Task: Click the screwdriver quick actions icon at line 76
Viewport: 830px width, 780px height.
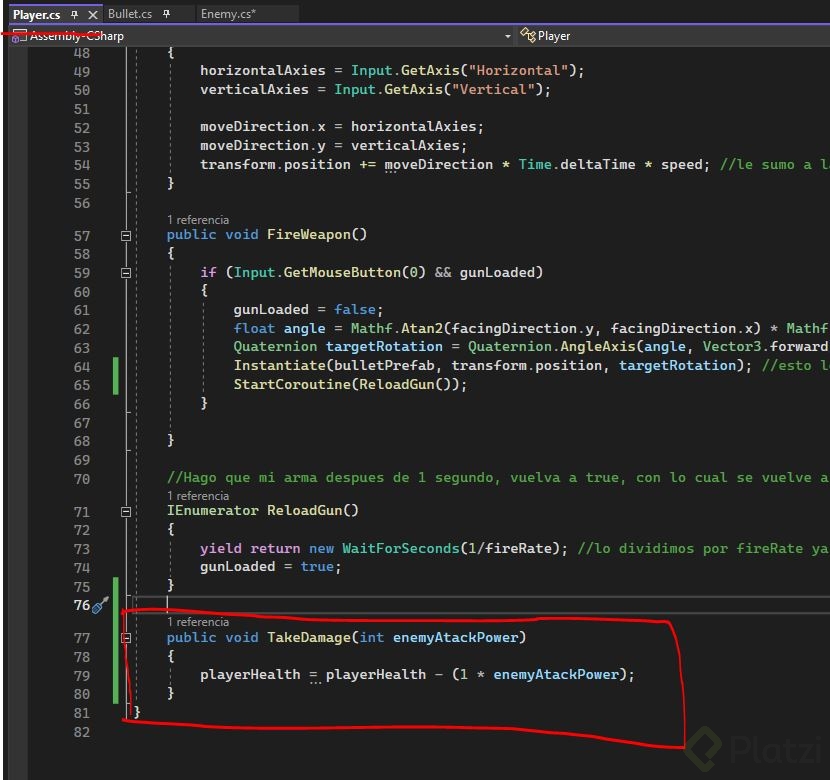Action: tap(100, 605)
